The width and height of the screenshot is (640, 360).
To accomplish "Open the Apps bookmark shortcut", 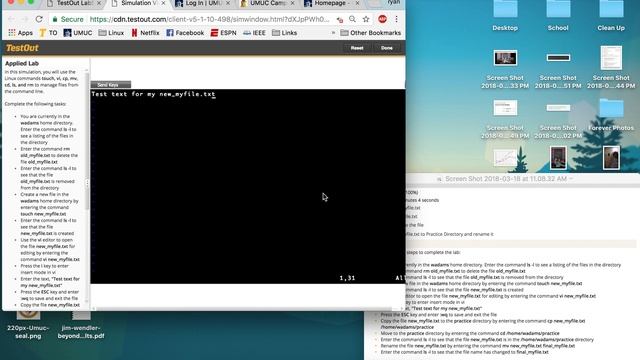I will [20, 33].
